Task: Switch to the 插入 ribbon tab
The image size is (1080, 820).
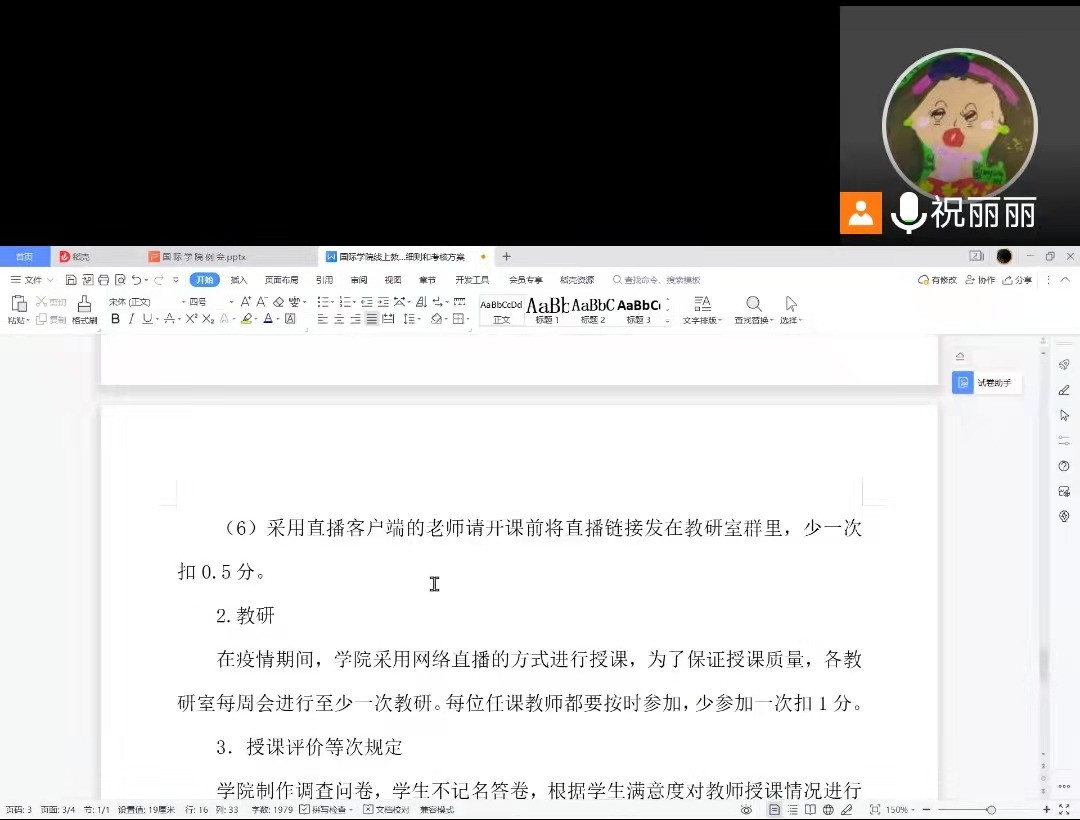Action: (238, 280)
